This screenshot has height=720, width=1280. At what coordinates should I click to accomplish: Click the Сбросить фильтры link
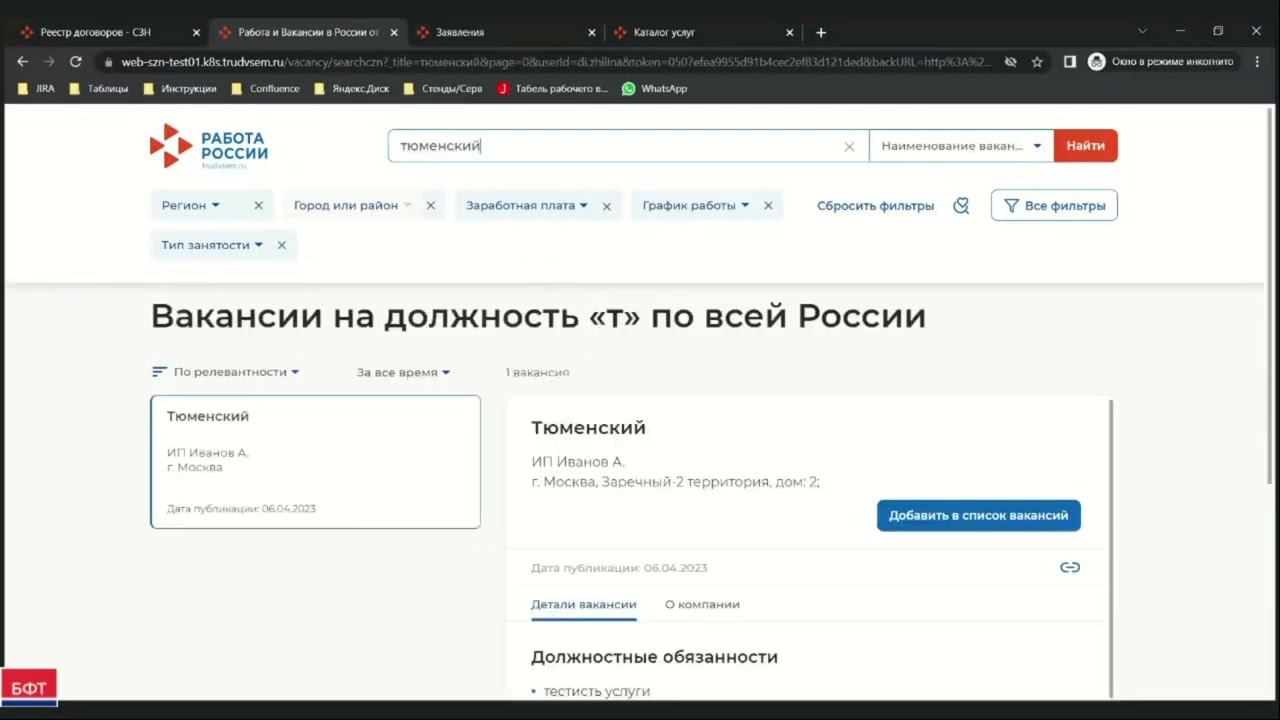pyautogui.click(x=875, y=206)
